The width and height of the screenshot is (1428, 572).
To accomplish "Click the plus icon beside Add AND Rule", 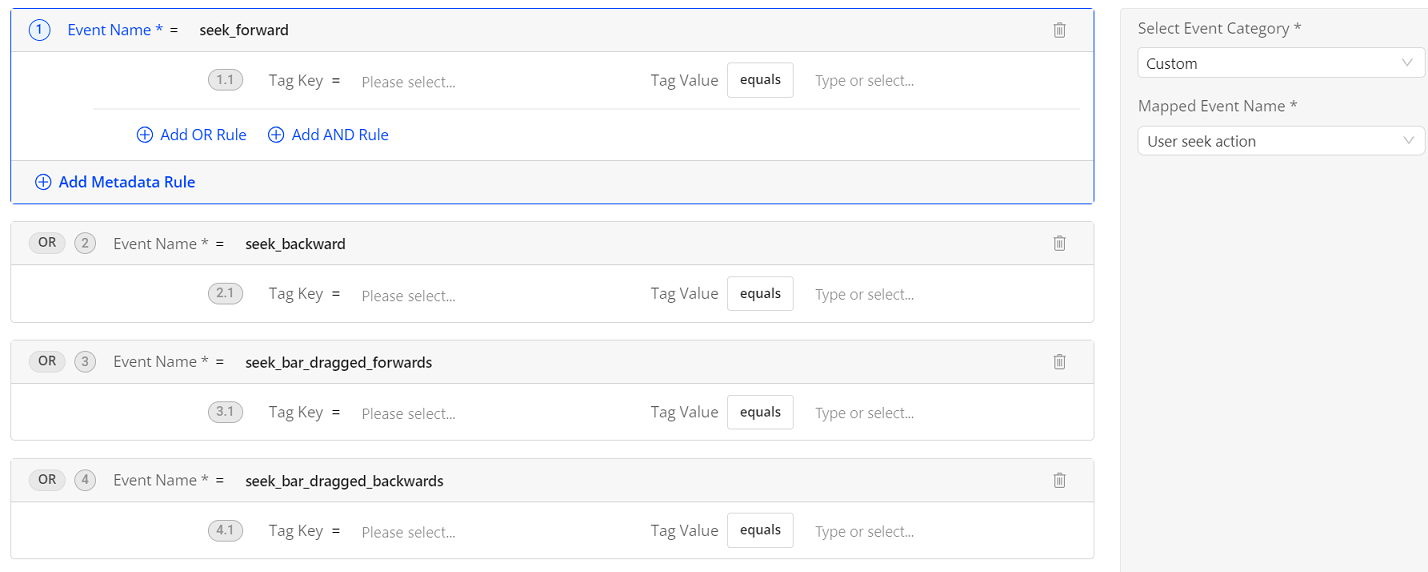I will coord(276,135).
